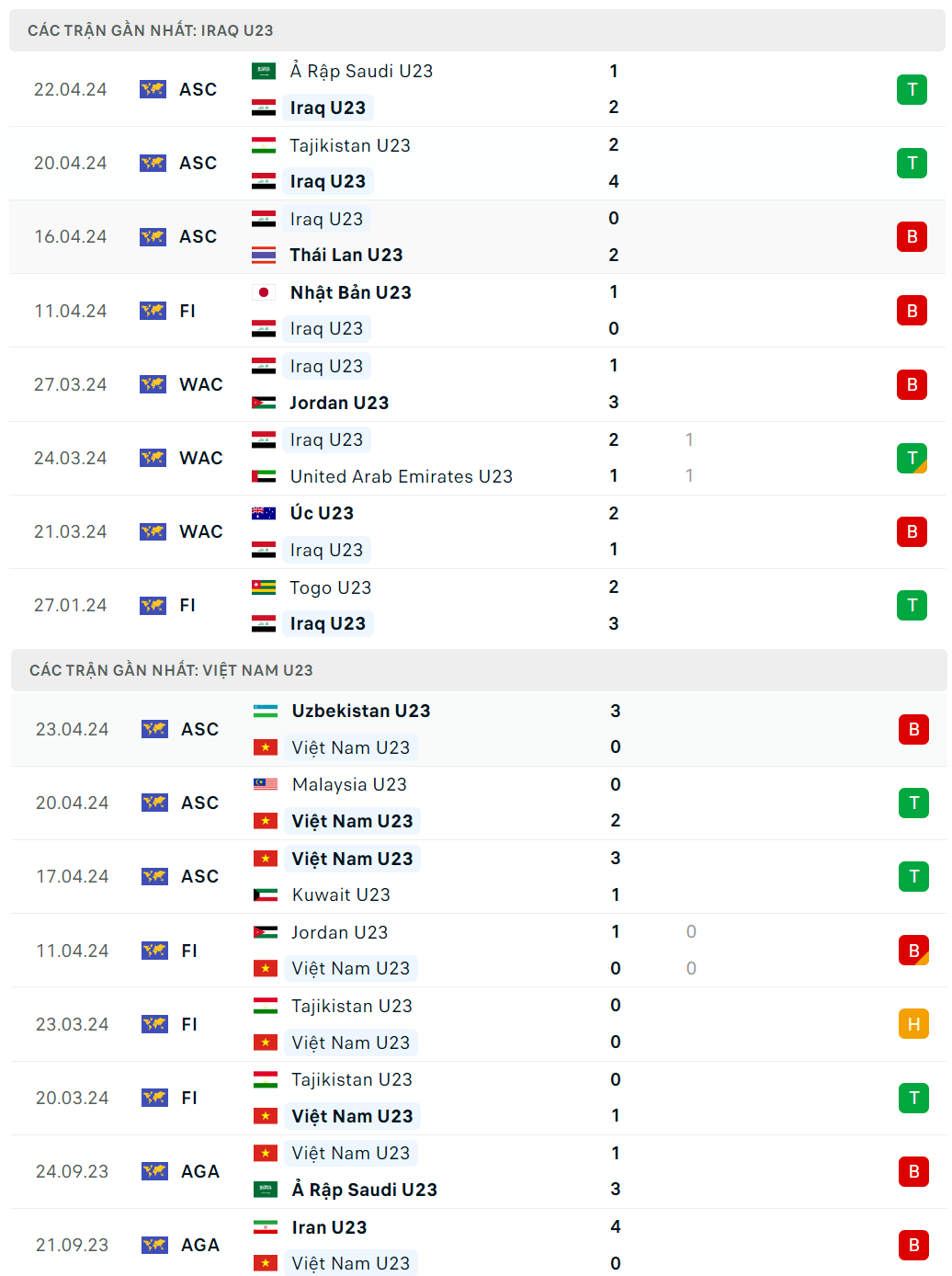The image size is (952, 1276).
Task: Select the Uzbekistan U23 team name
Action: [361, 711]
